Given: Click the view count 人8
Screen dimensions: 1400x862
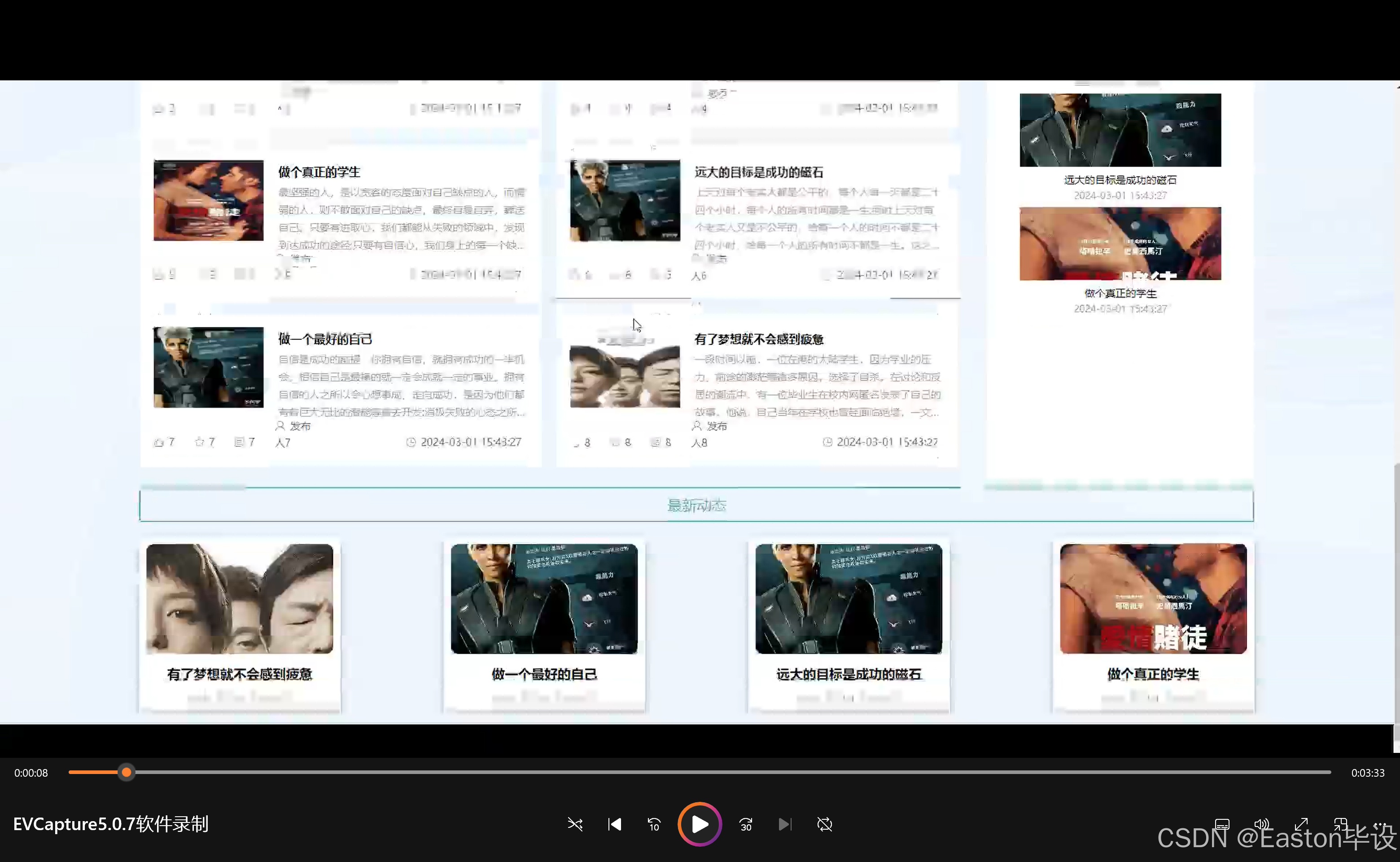Looking at the screenshot, I should pos(699,443).
